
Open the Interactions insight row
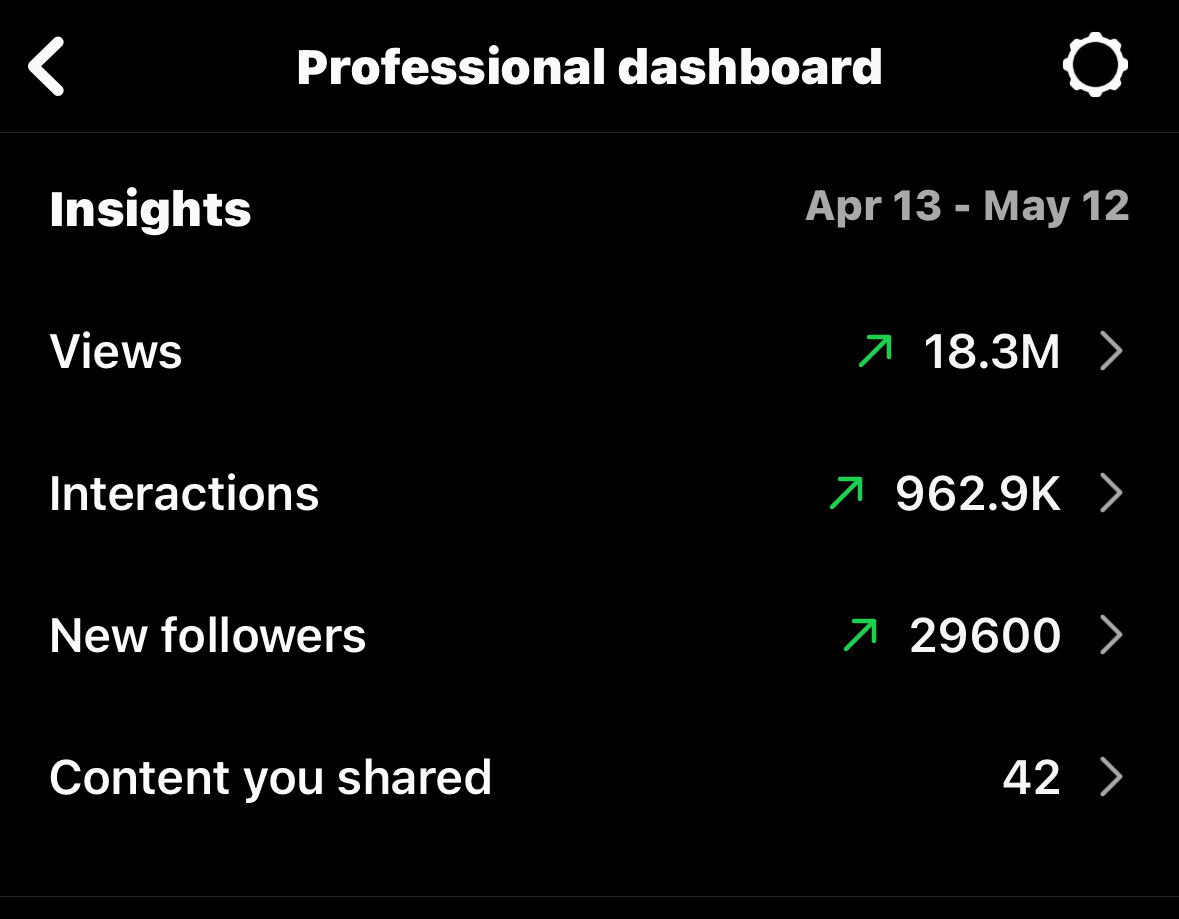(x=590, y=493)
